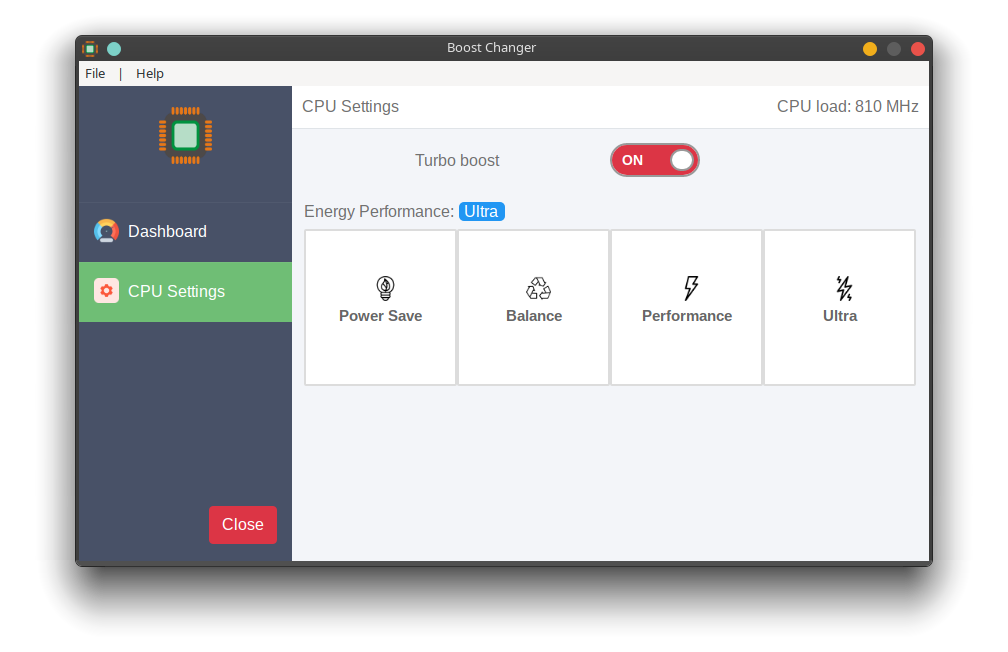
Task: Choose the Ultra double-lightning icon
Action: point(844,288)
